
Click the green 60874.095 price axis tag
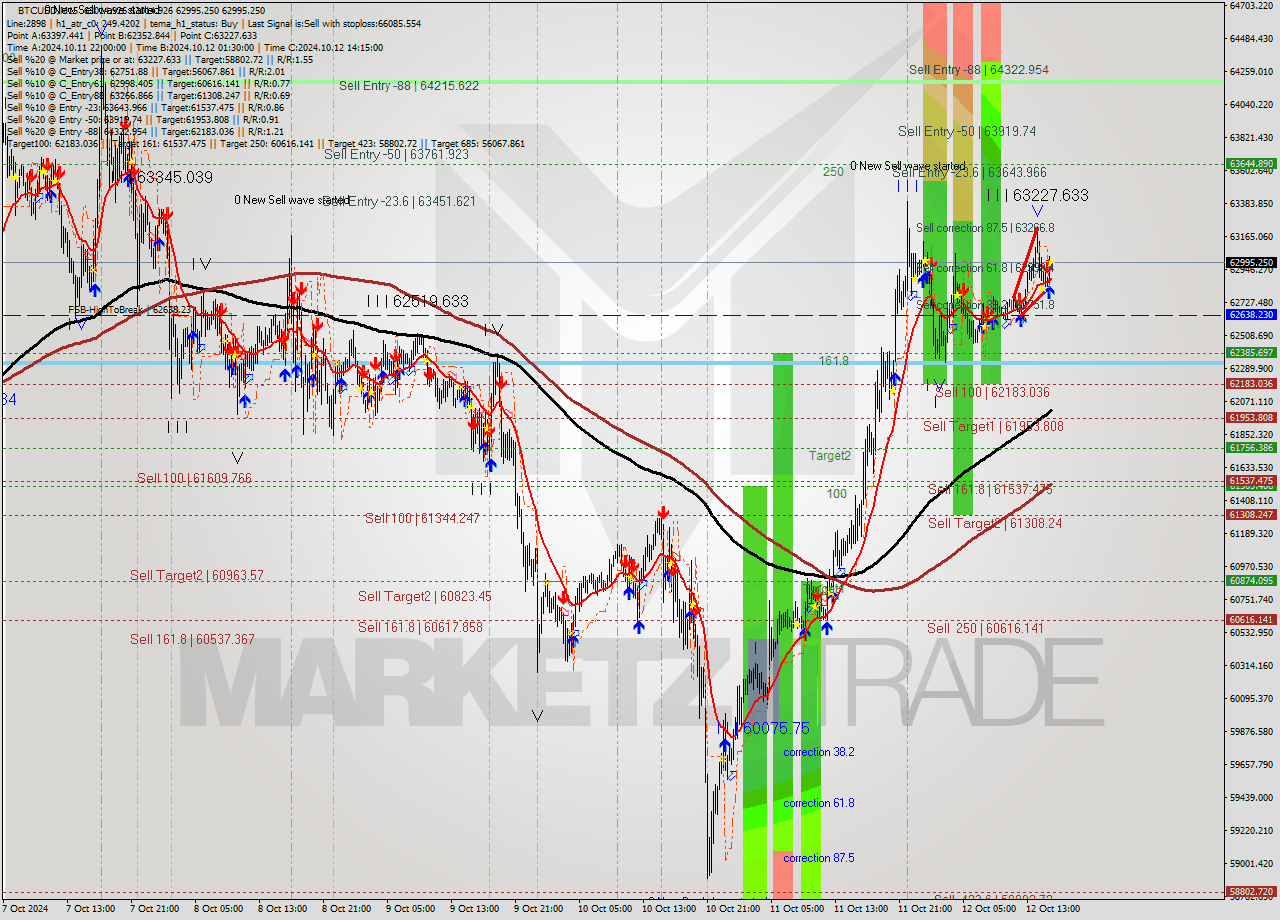pos(1250,580)
